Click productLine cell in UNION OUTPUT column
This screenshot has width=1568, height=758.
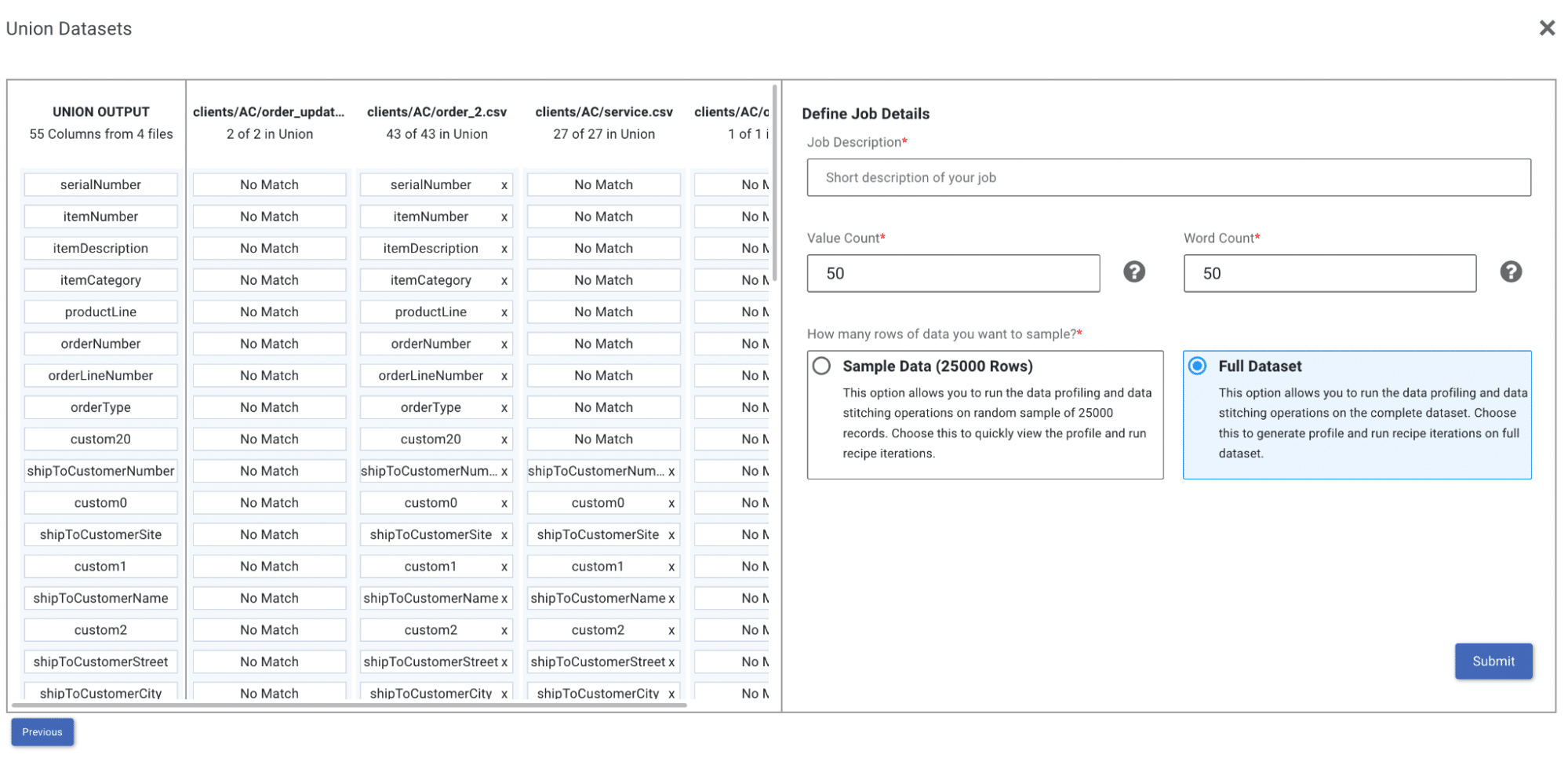(100, 312)
